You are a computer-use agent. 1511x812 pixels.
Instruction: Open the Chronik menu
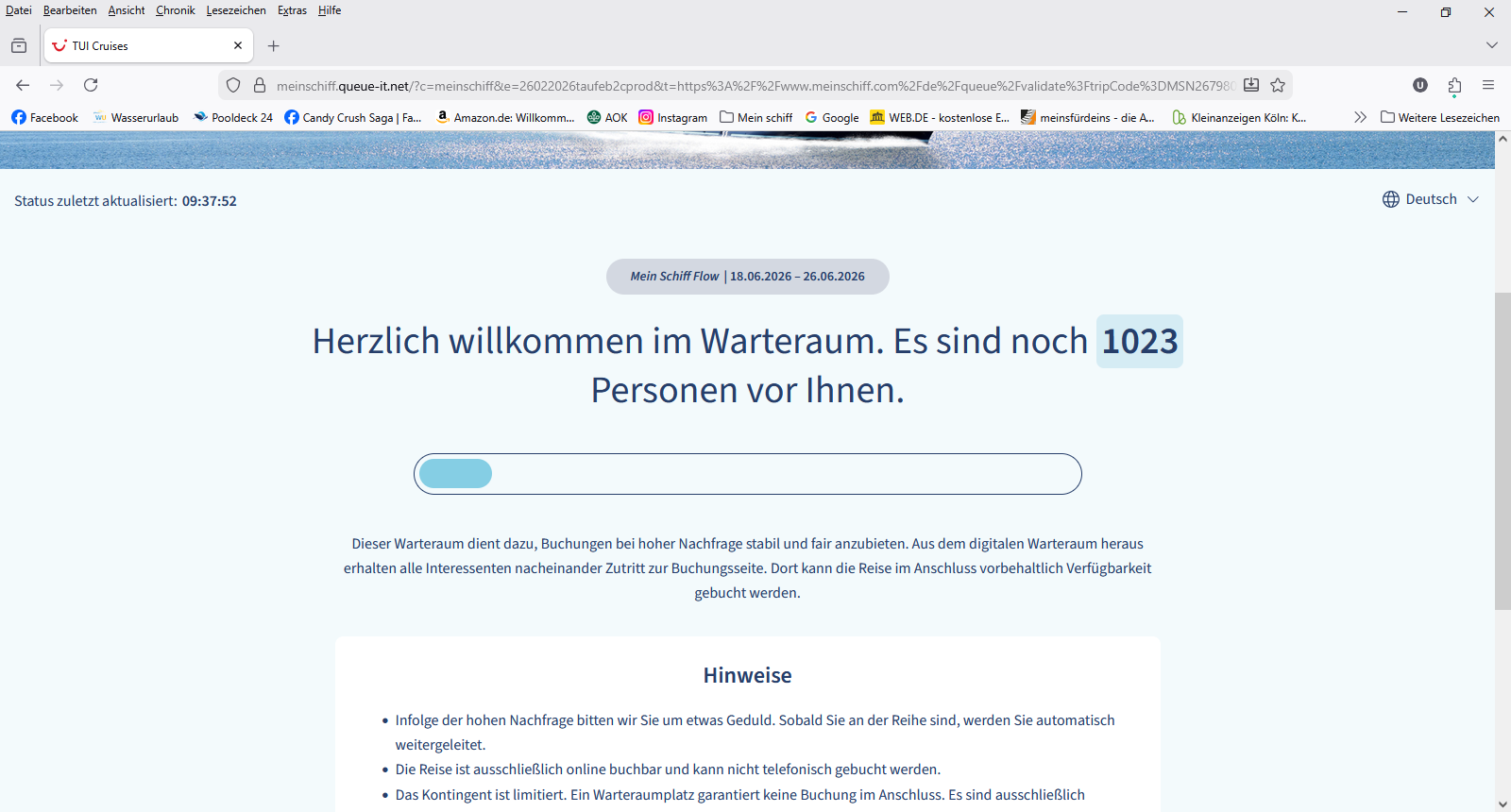(176, 10)
